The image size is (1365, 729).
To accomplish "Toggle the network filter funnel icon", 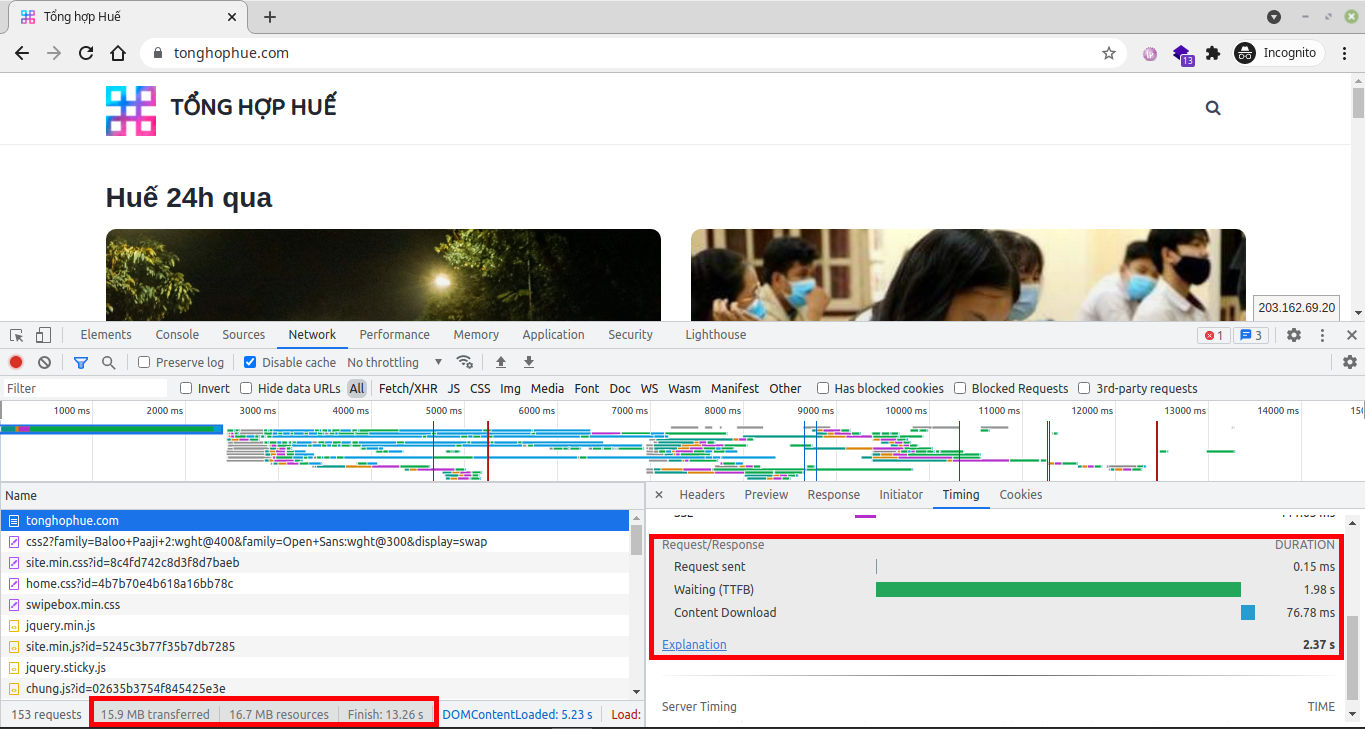I will pos(81,362).
